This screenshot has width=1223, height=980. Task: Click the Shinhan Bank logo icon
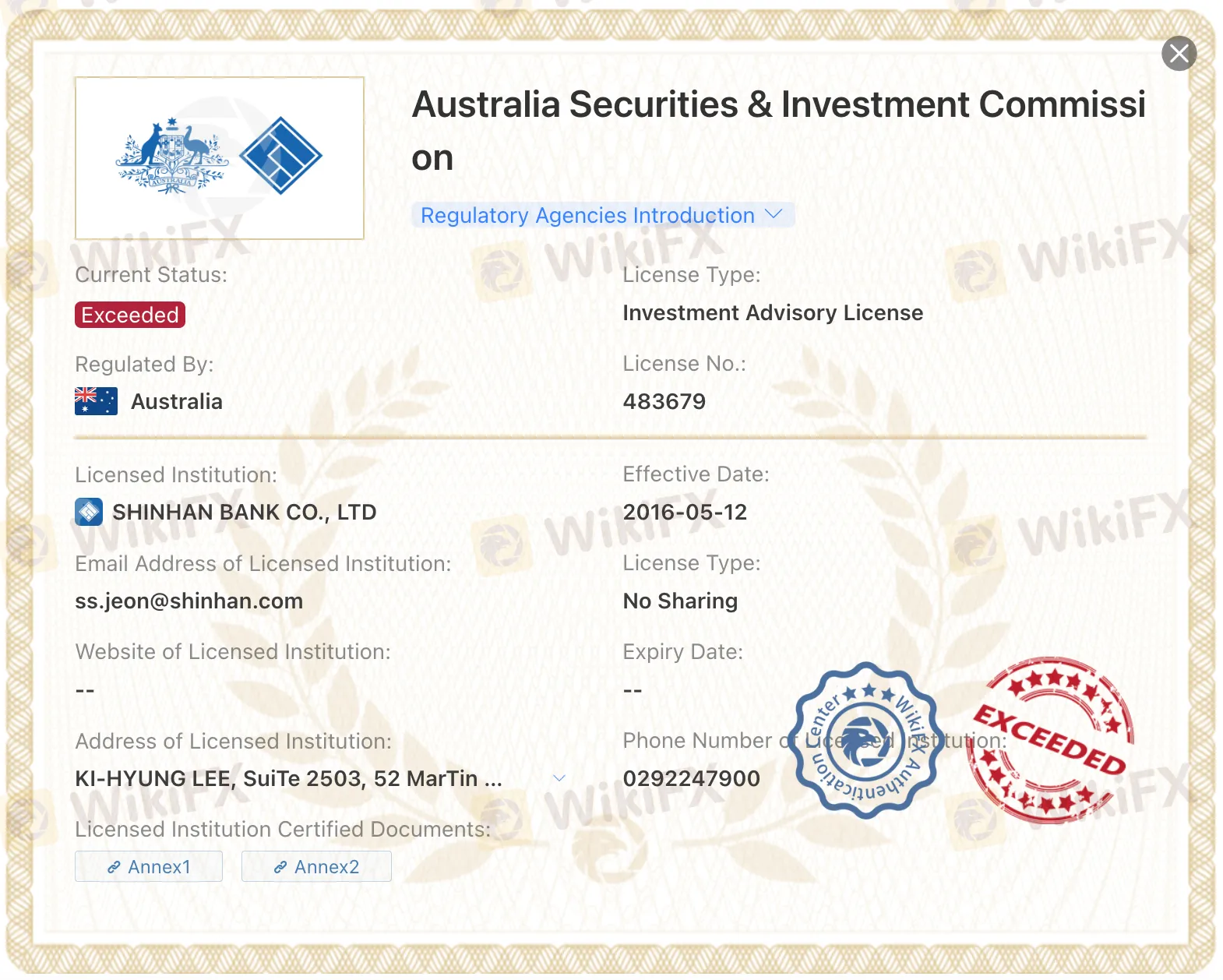(89, 512)
